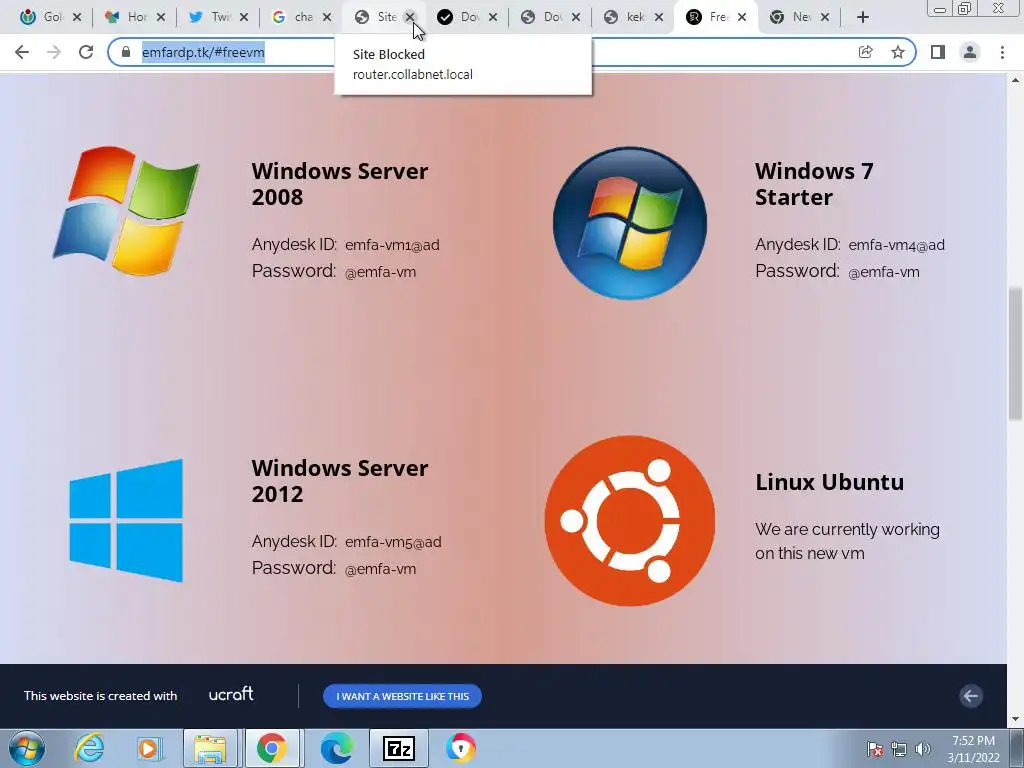Screen dimensions: 1024x768
Task: Click the Chrome taskbar icon
Action: (x=271, y=748)
